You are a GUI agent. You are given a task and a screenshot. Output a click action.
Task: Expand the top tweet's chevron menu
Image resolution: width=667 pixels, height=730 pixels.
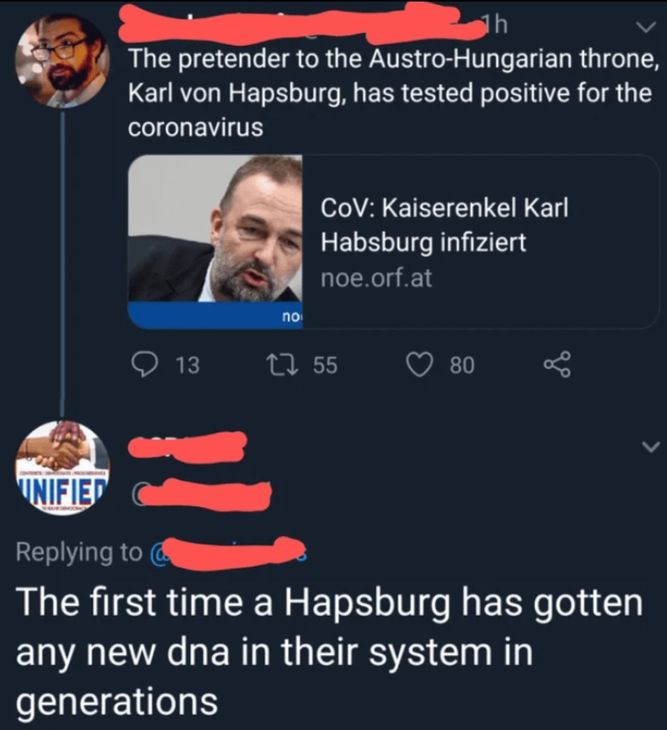click(x=646, y=27)
